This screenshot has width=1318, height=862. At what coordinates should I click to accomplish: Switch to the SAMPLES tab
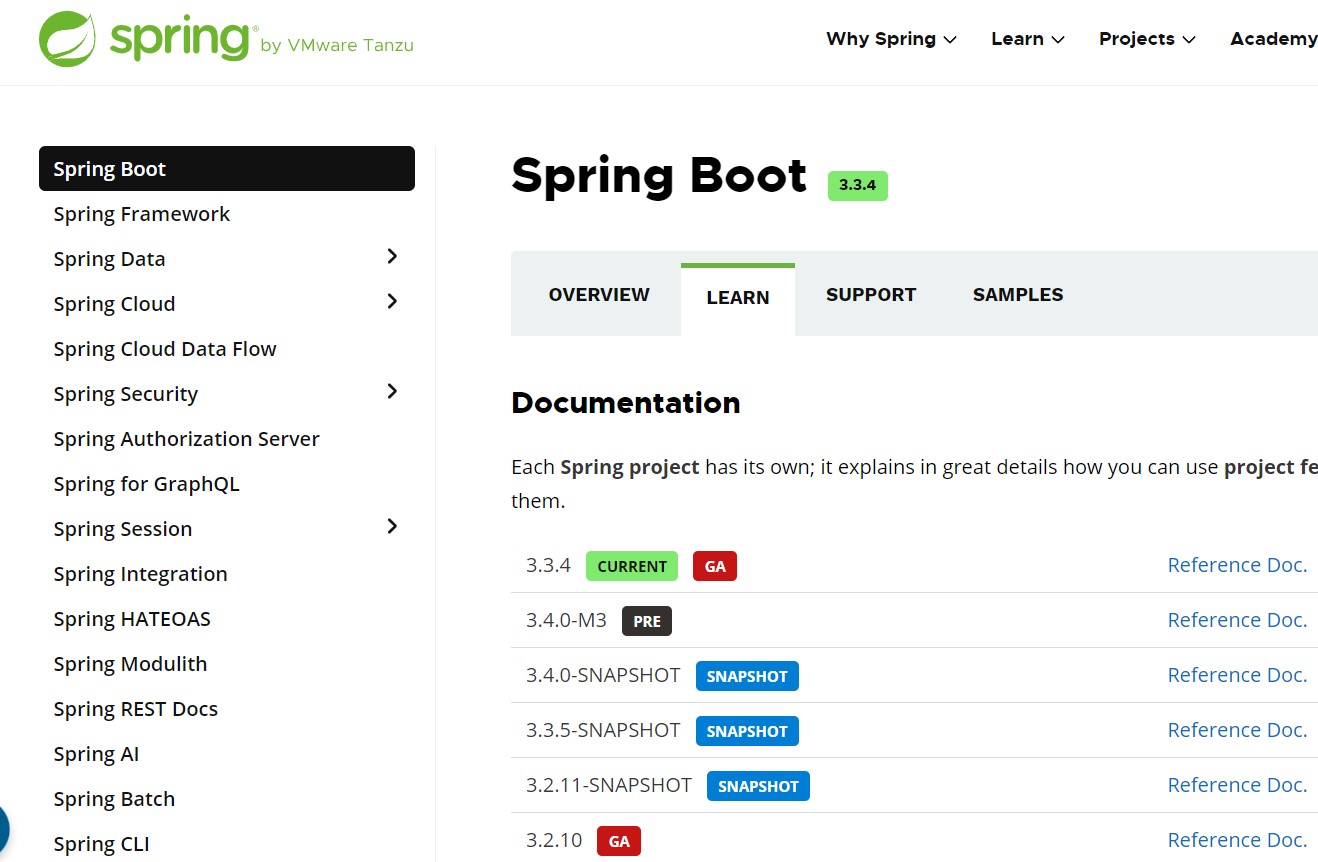(1018, 295)
